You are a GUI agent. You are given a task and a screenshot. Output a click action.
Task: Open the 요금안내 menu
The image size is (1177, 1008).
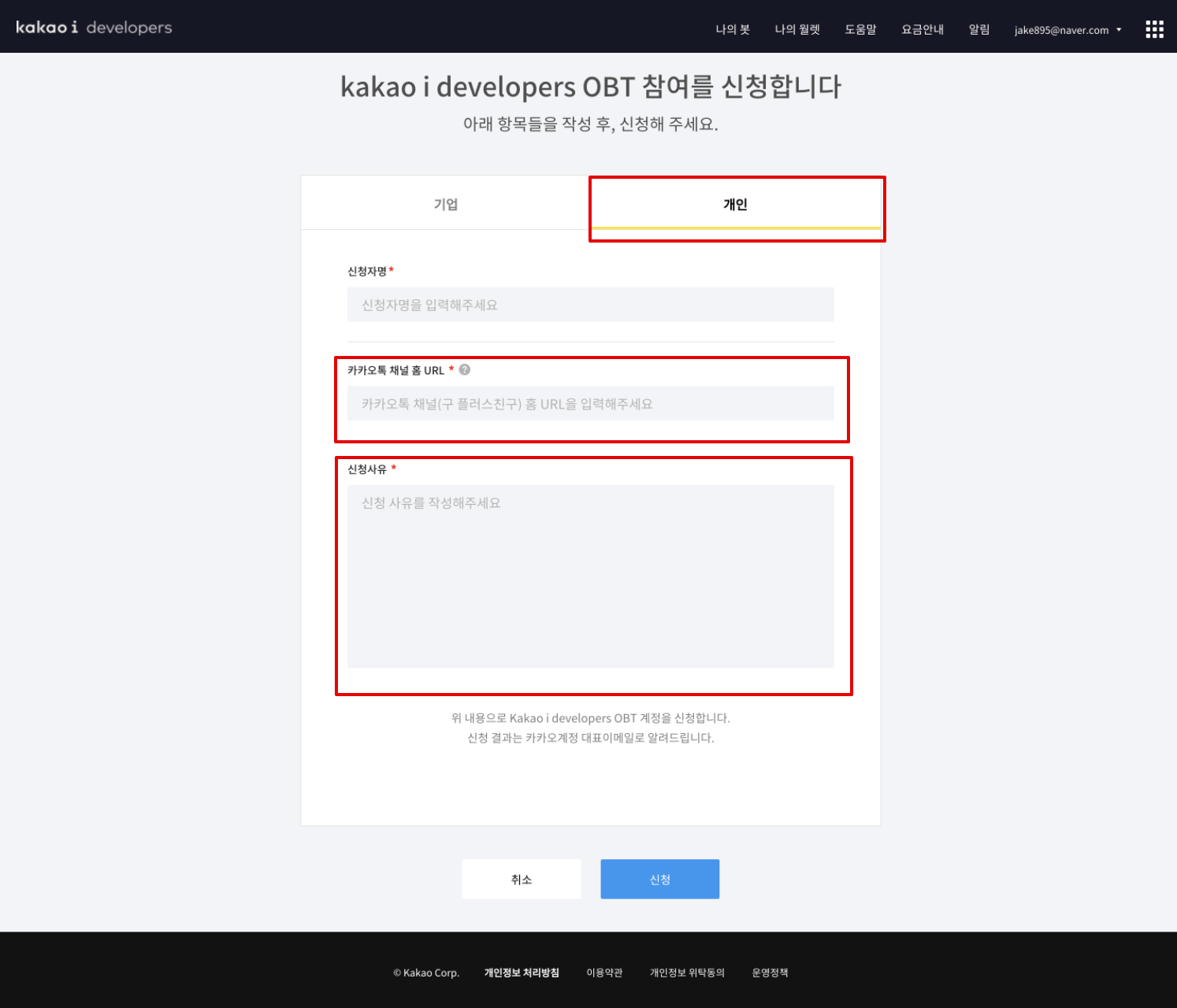click(x=923, y=29)
